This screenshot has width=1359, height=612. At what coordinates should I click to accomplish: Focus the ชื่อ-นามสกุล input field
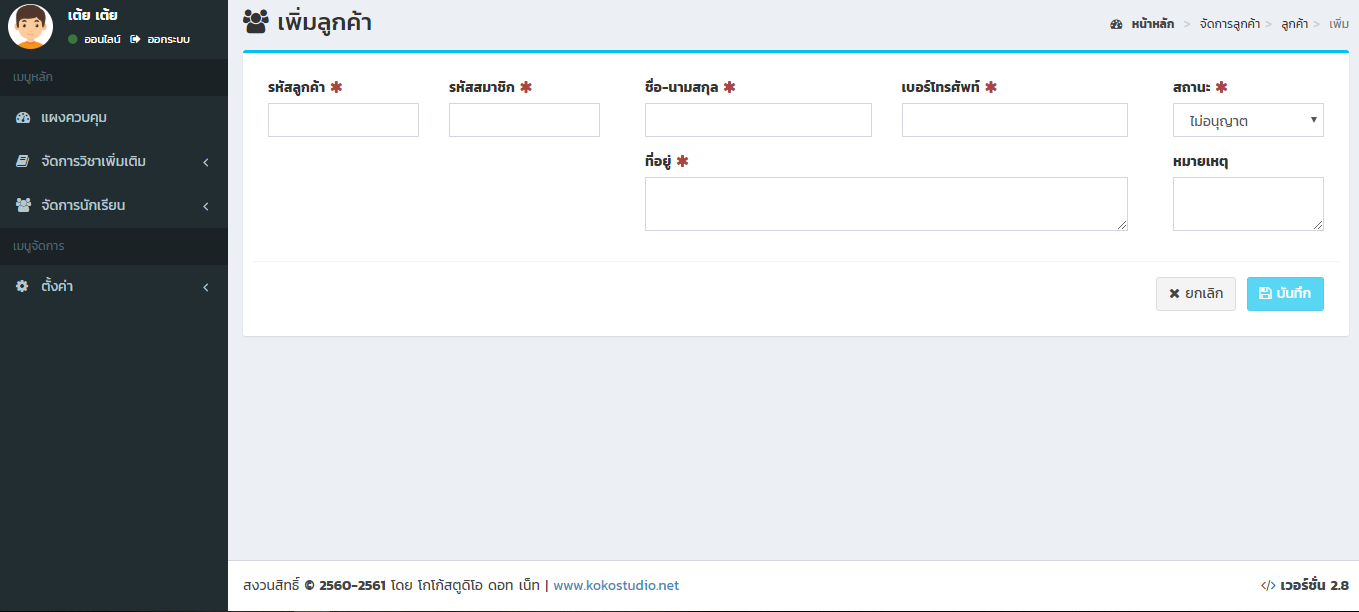758,120
